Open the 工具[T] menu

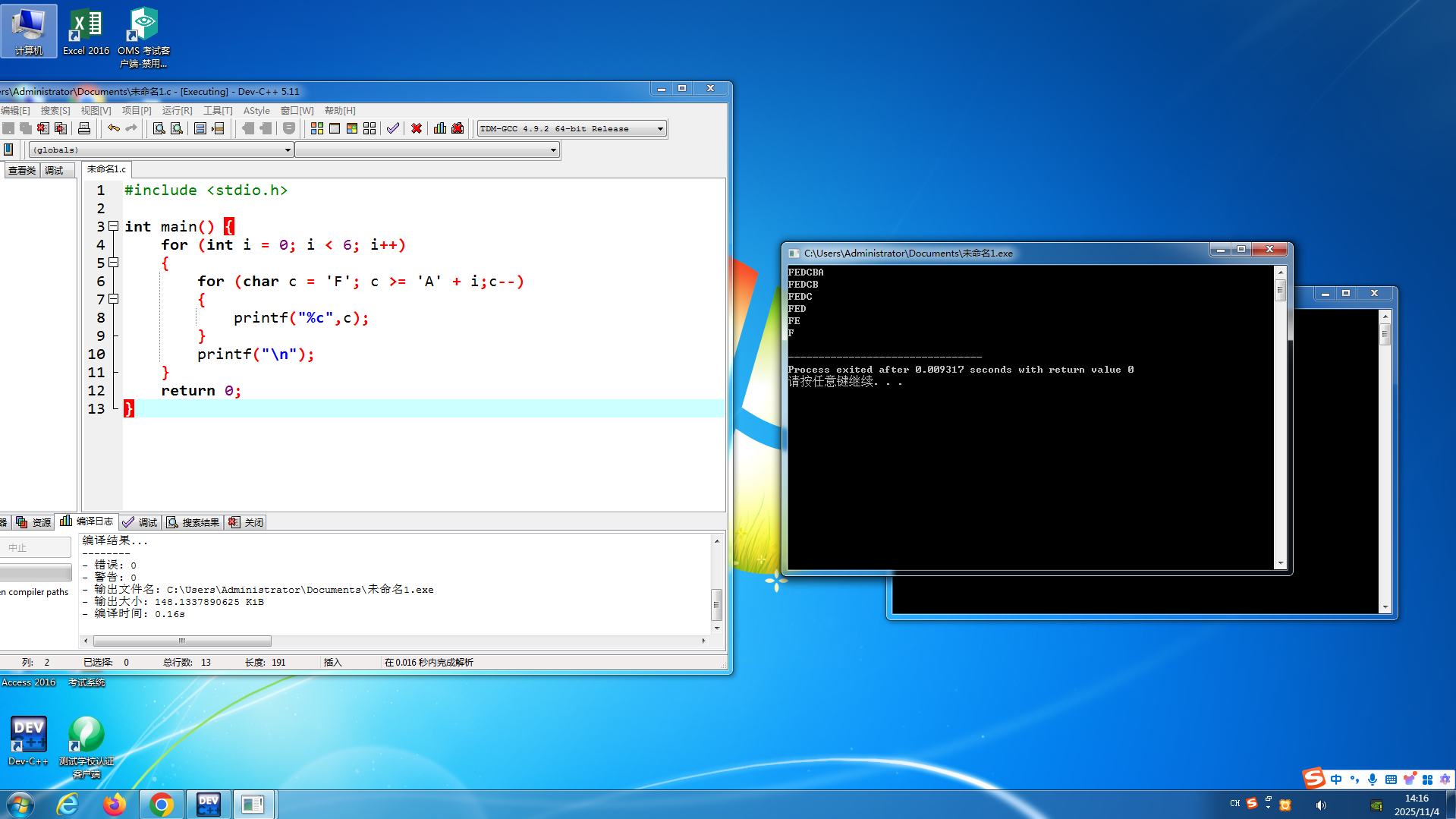point(218,110)
